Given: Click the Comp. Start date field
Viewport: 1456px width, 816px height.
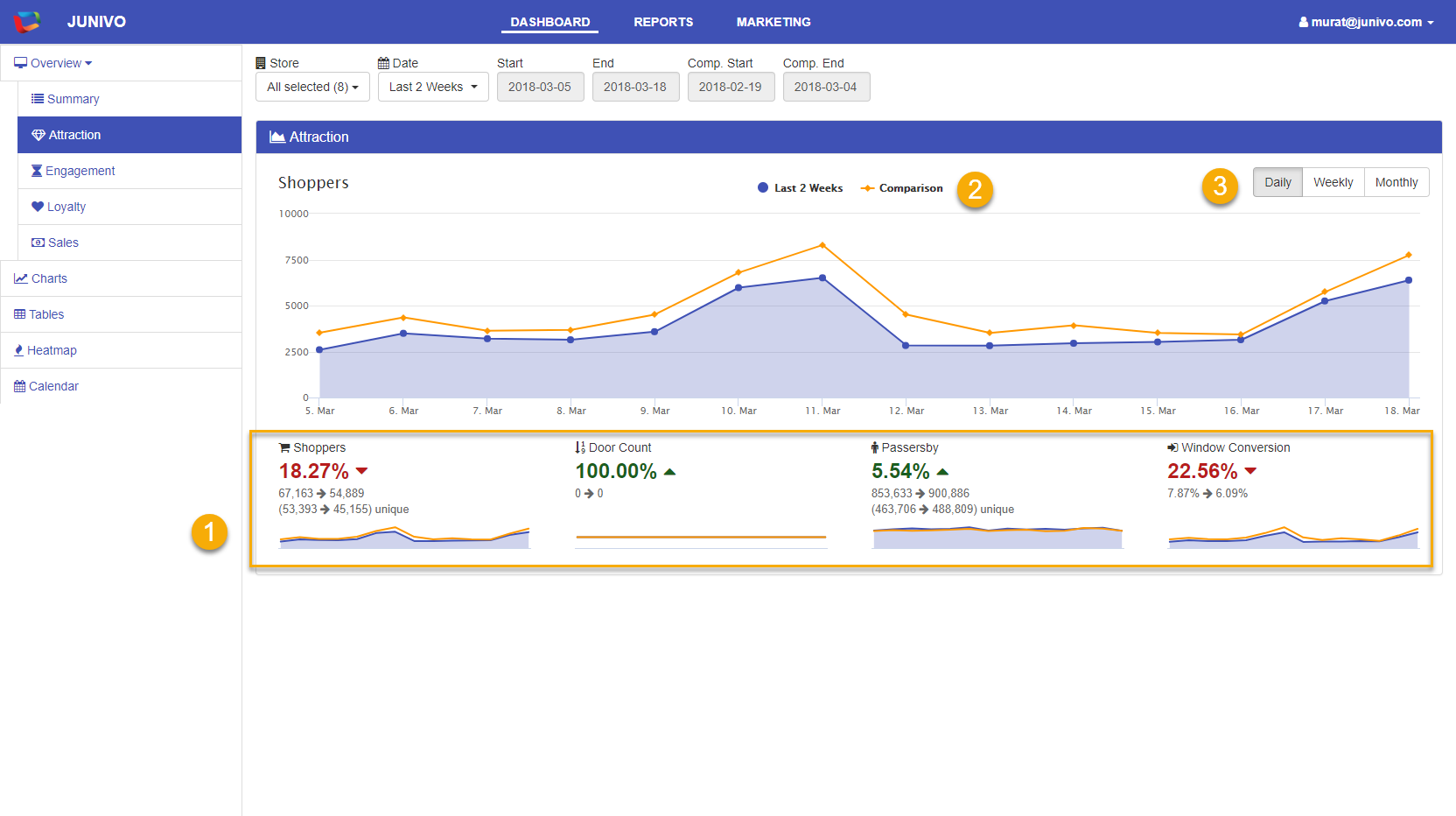Looking at the screenshot, I should pyautogui.click(x=731, y=87).
